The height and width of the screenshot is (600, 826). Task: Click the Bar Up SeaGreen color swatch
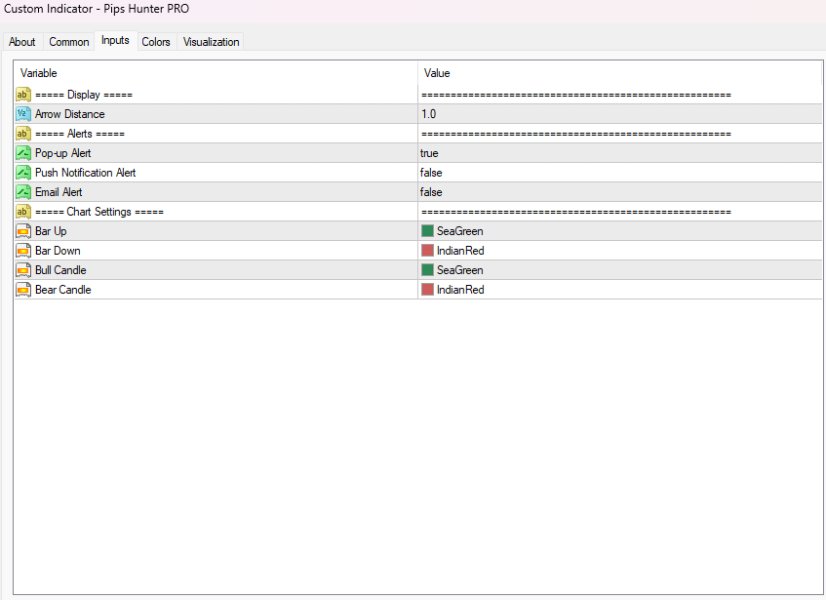click(x=427, y=231)
